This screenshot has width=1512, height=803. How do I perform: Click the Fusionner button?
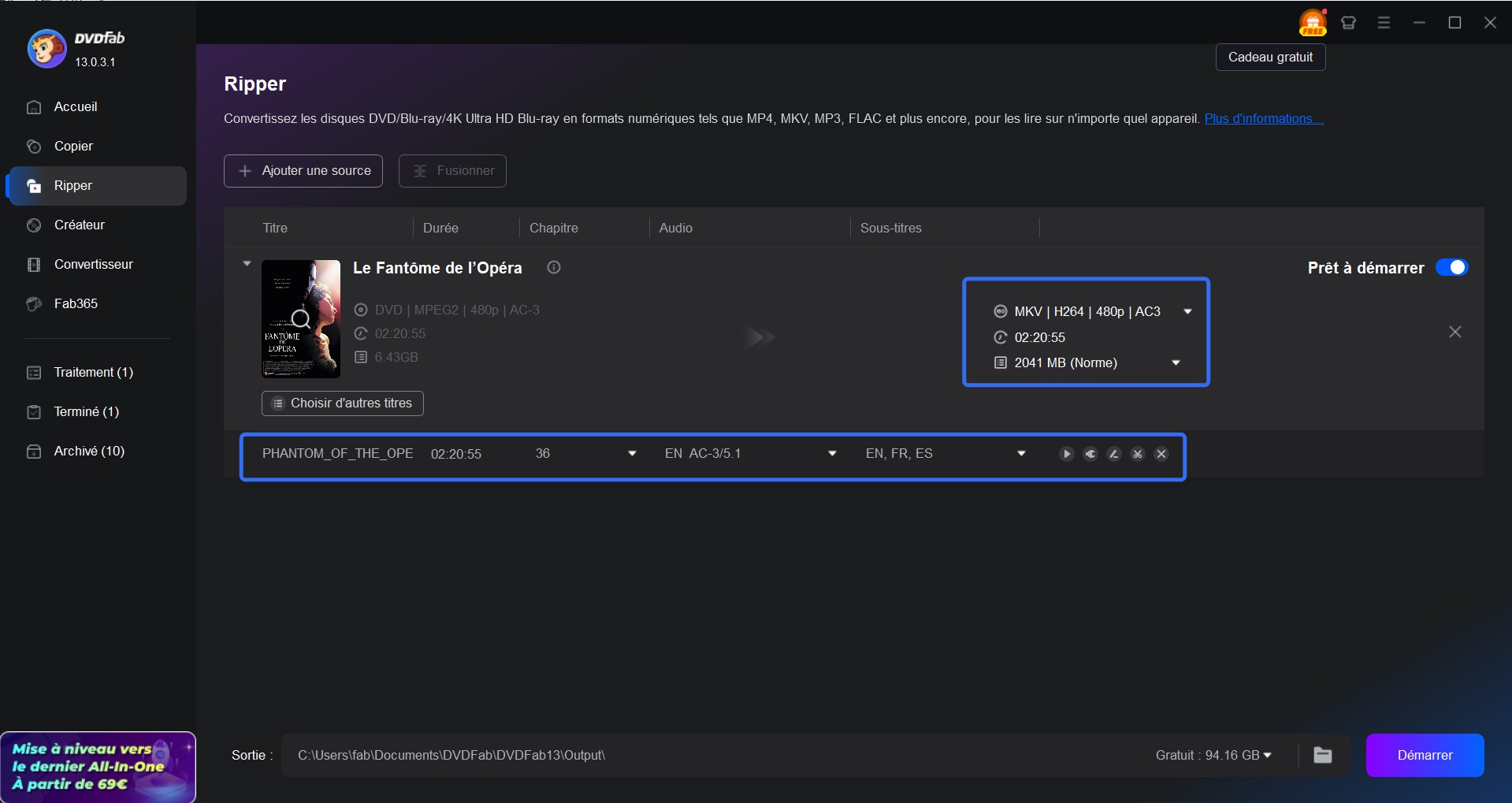click(x=452, y=171)
